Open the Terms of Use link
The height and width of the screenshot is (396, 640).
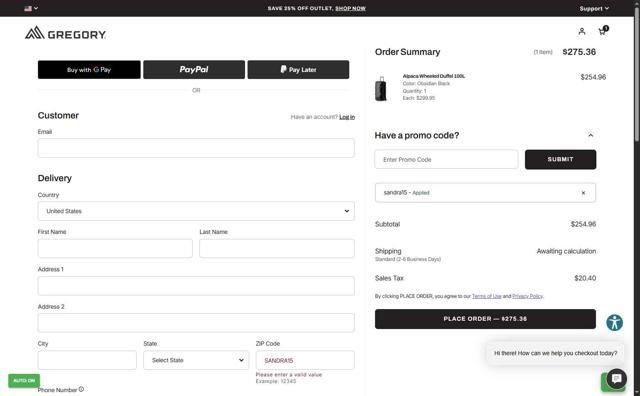coord(487,296)
